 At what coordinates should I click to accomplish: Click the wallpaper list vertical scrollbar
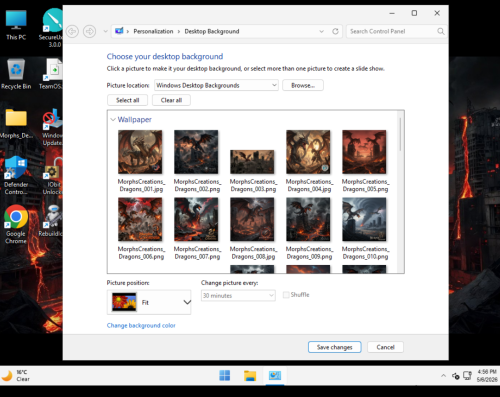400,133
